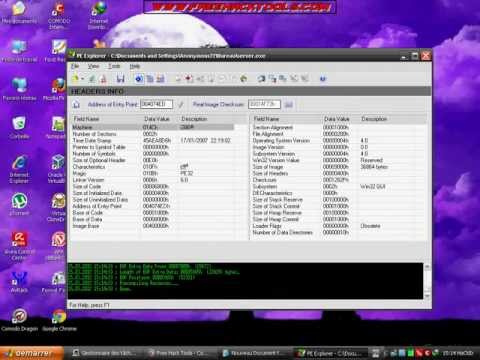The width and height of the screenshot is (480, 360).
Task: Select the Characteristics row in the left table
Action: (153, 167)
